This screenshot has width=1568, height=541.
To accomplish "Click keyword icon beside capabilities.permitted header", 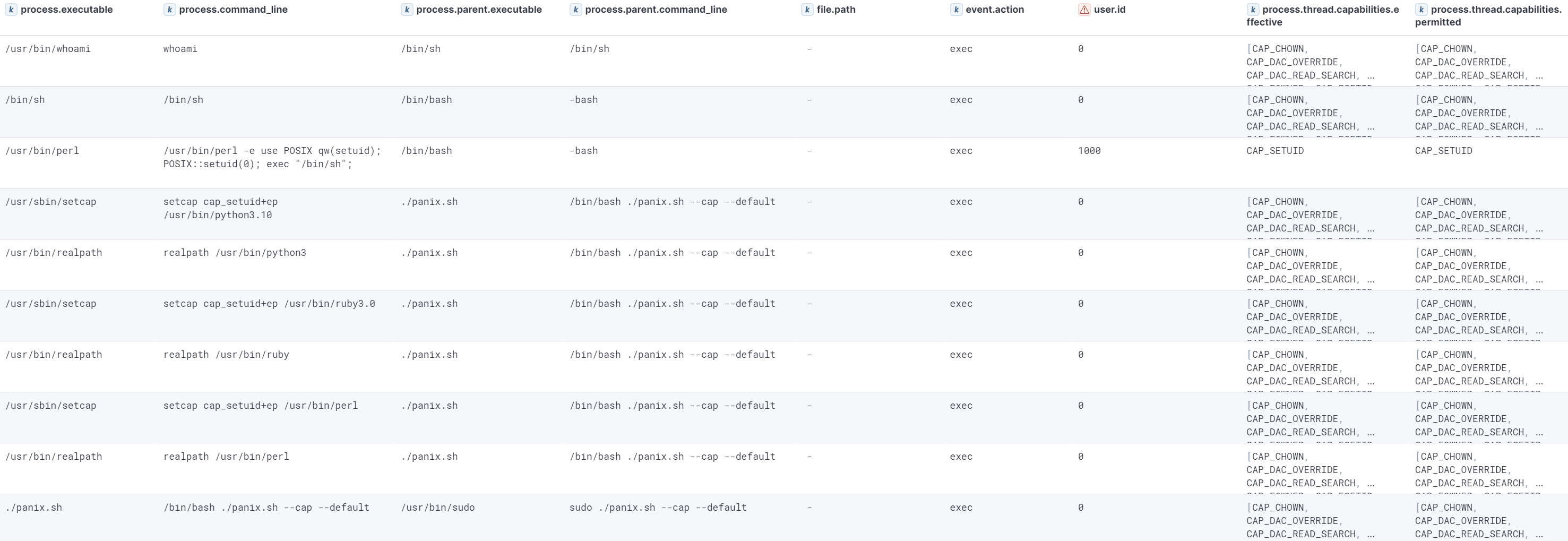I will click(x=1421, y=10).
